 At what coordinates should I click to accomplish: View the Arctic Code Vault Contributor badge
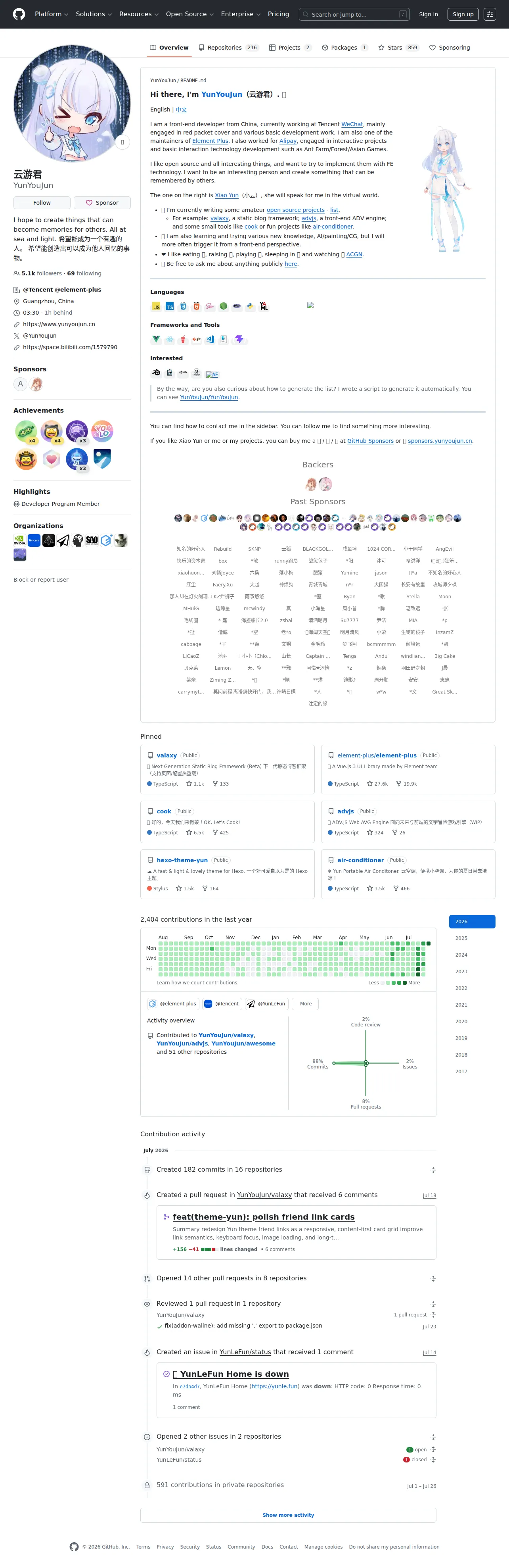pyautogui.click(x=102, y=459)
